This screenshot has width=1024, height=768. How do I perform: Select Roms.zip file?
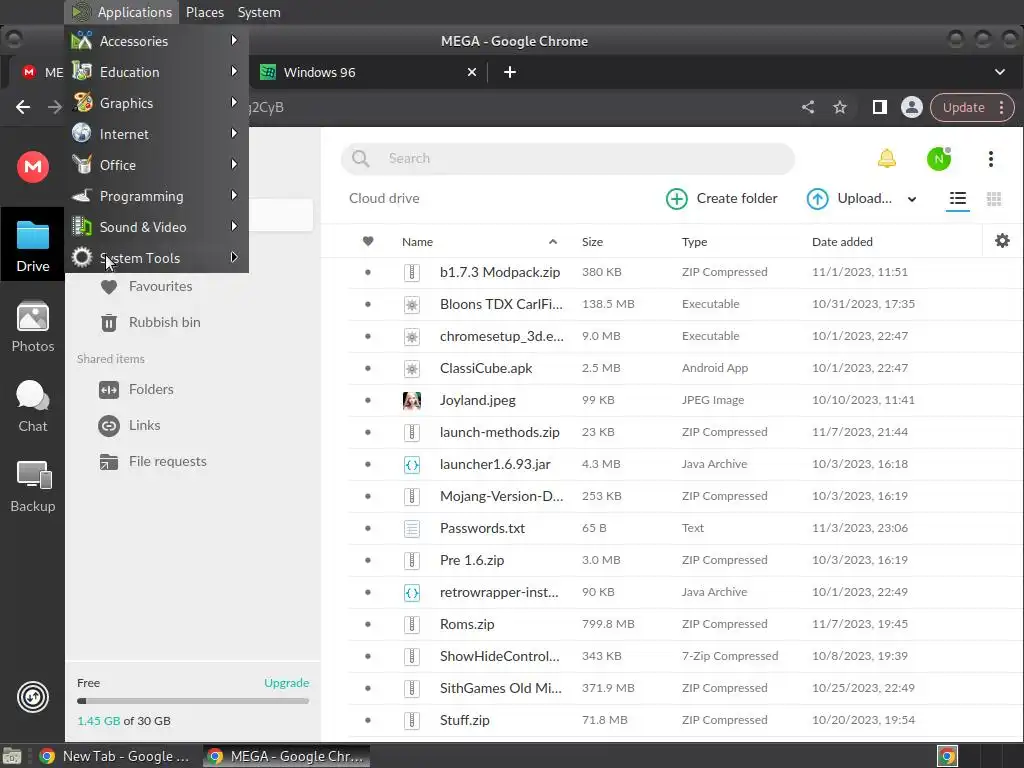coord(684,624)
